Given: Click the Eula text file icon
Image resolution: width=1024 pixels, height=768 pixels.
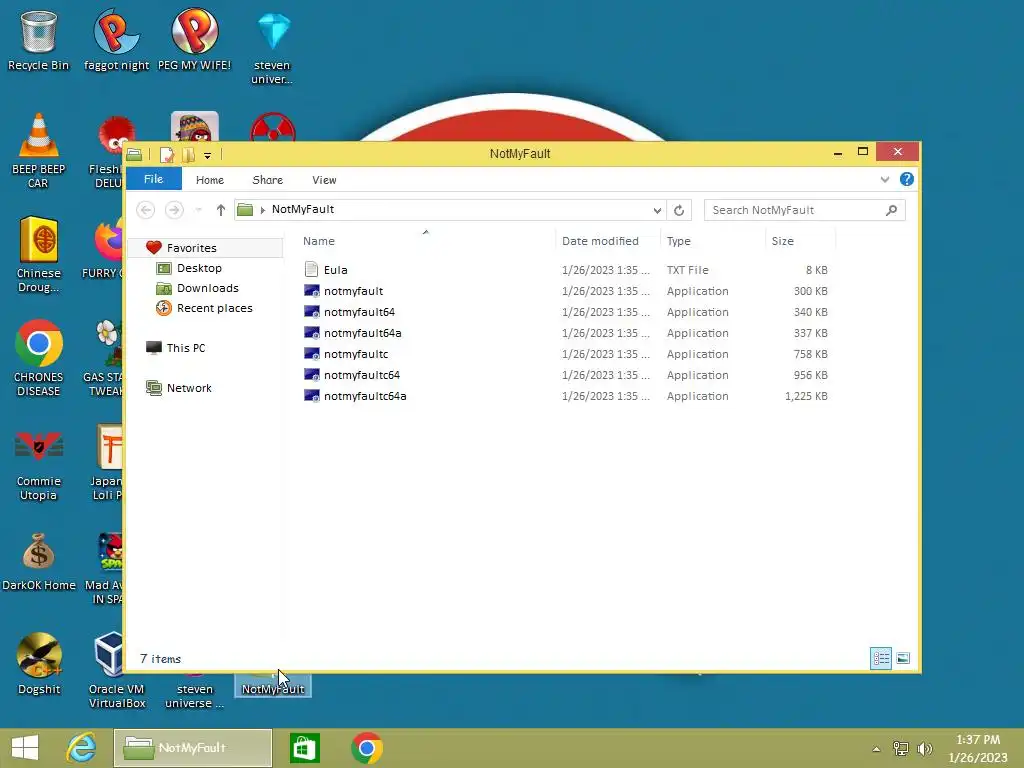Looking at the screenshot, I should click(x=312, y=270).
